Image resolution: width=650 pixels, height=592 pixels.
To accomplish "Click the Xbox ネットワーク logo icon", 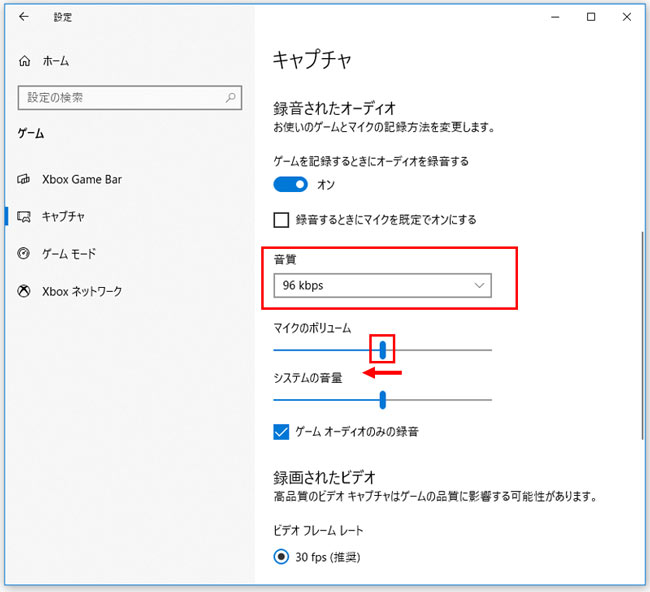I will tap(24, 291).
